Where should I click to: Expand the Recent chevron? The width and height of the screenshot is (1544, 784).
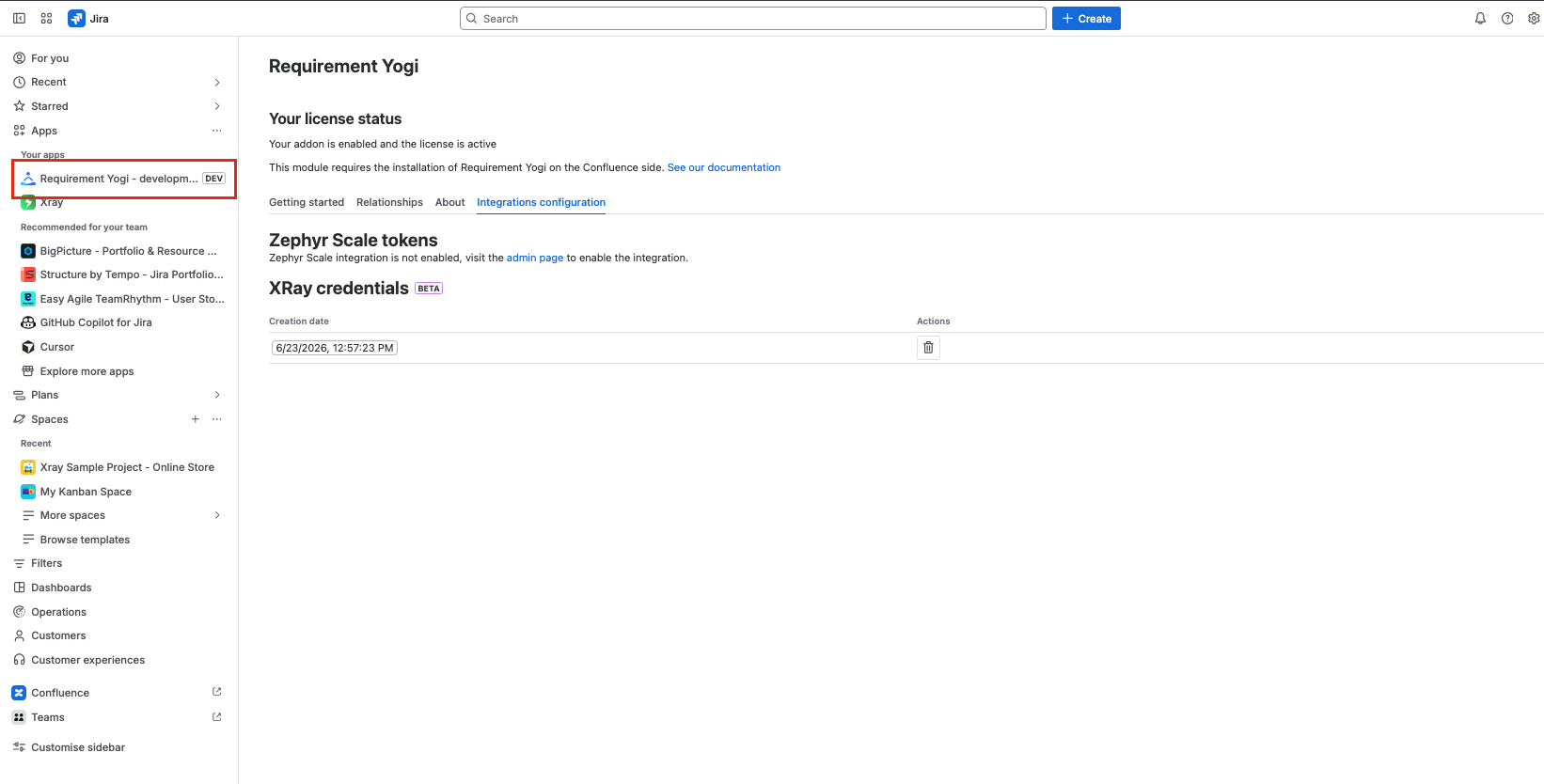pyautogui.click(x=217, y=83)
